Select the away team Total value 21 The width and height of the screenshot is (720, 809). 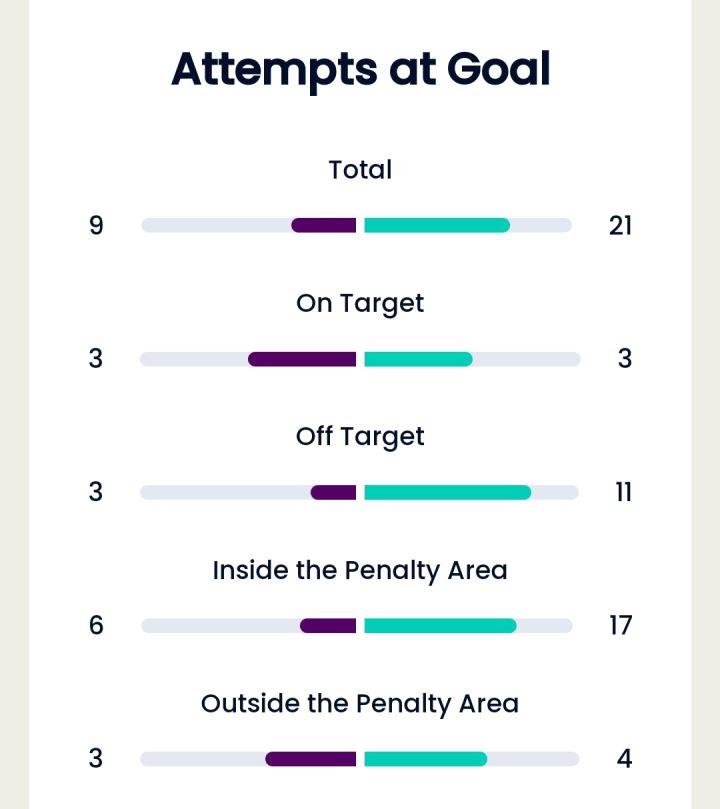pos(620,226)
